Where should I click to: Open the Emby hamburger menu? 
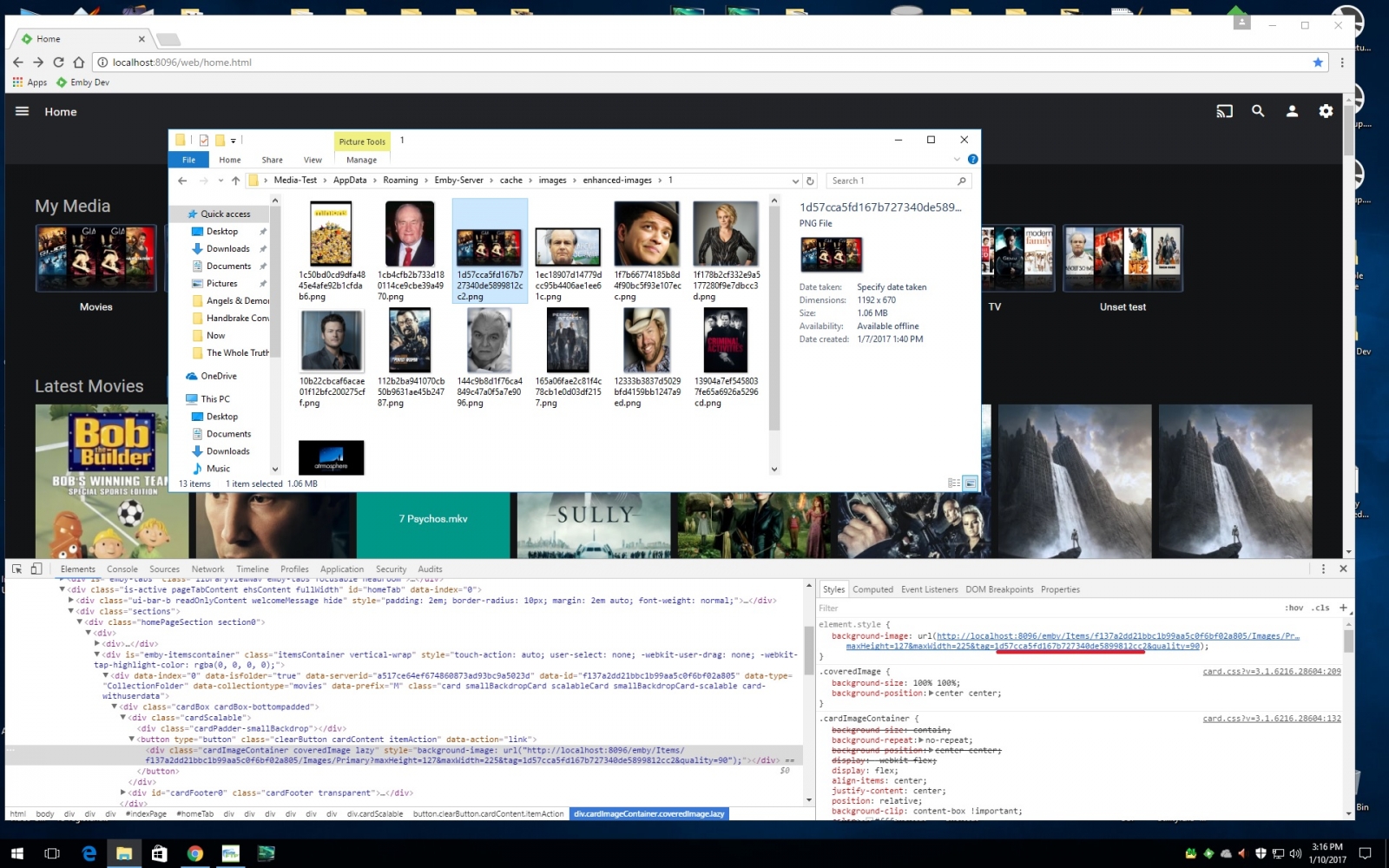pos(23,111)
